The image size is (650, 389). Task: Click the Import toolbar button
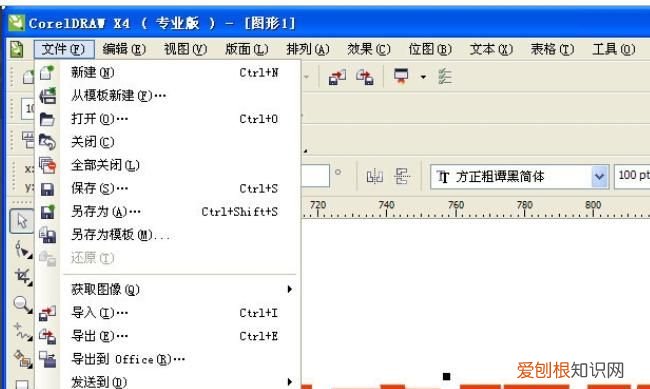337,77
